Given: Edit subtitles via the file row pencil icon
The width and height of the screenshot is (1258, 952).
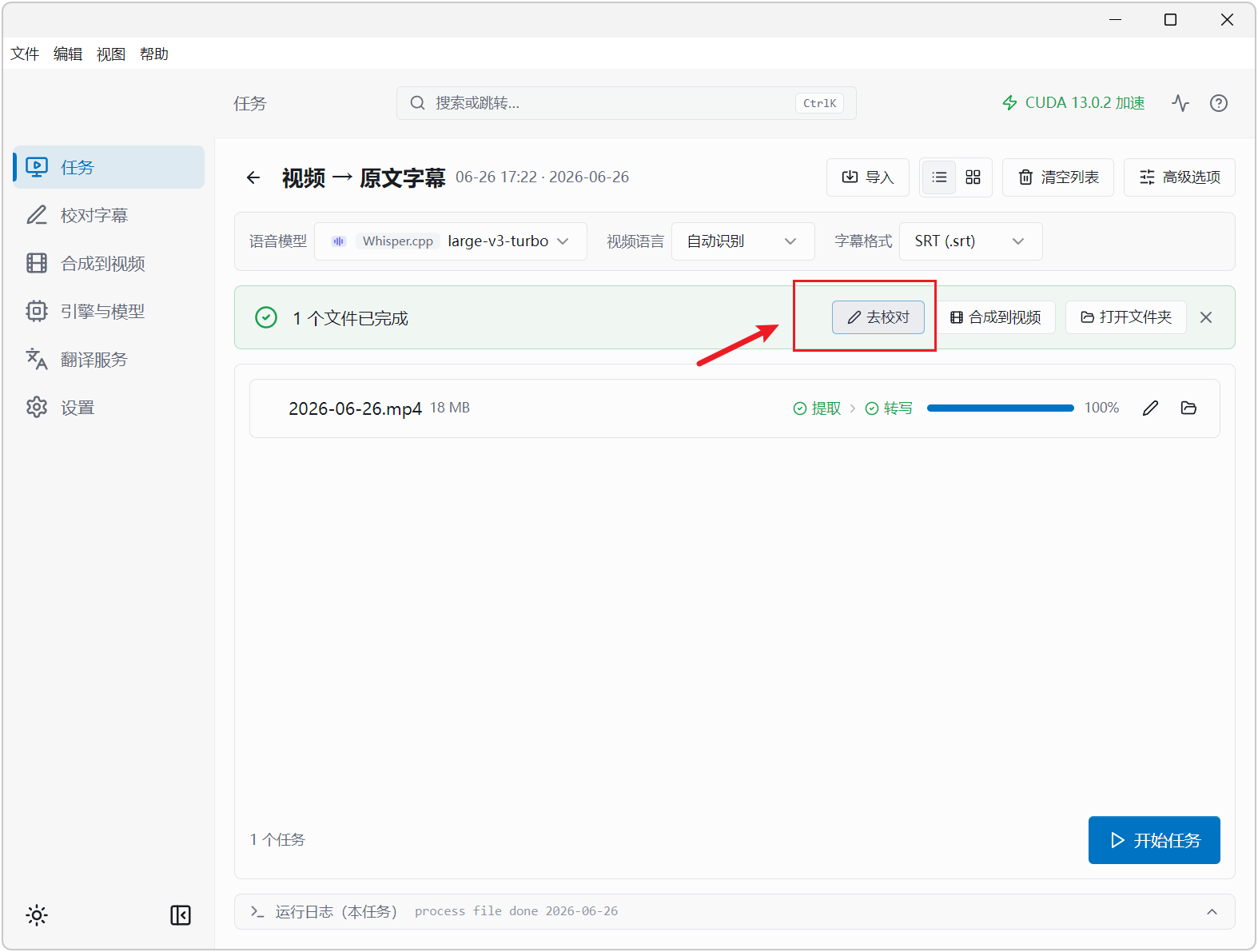Looking at the screenshot, I should tap(1150, 408).
